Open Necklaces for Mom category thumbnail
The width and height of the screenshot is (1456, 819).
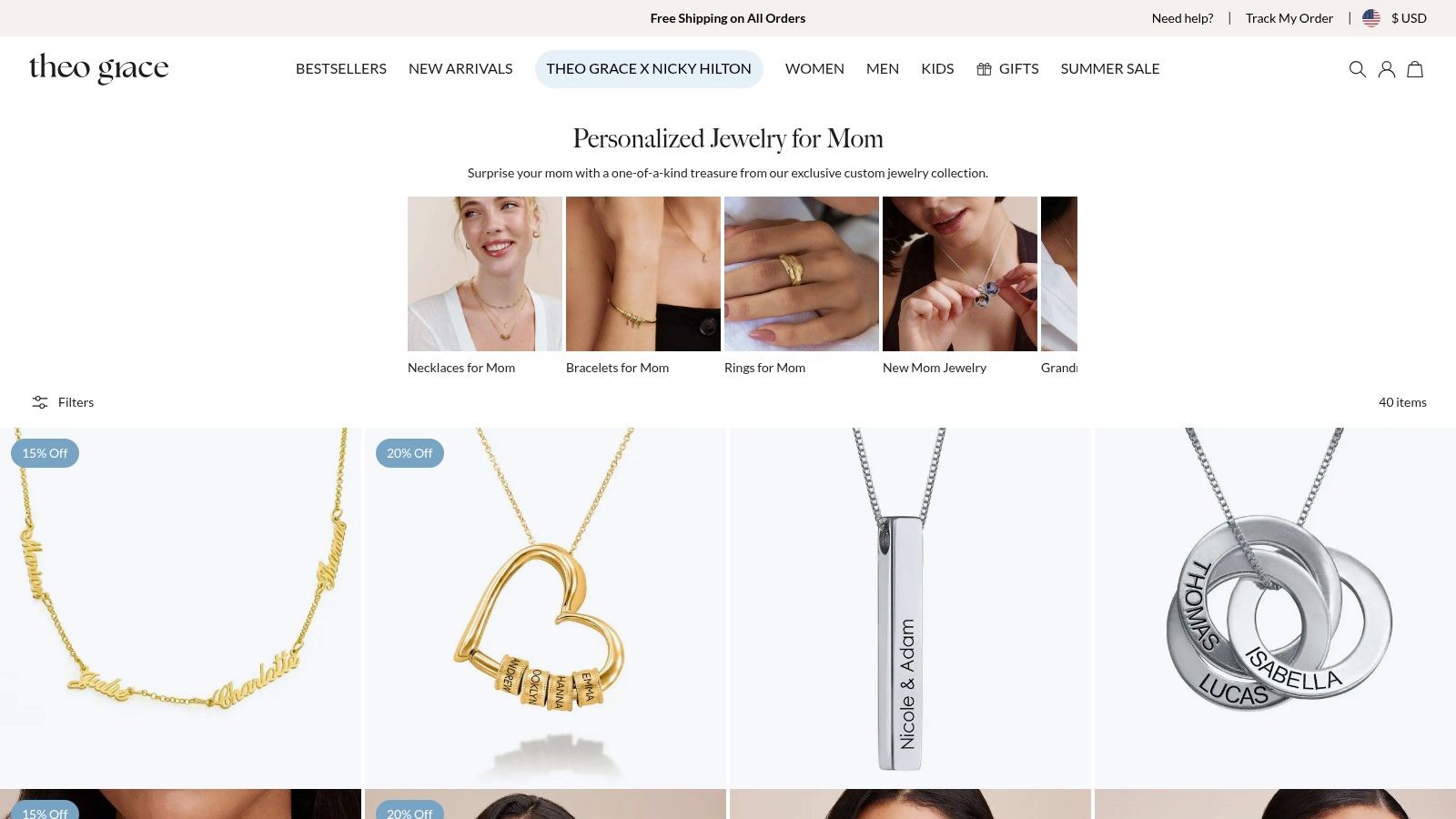485,274
